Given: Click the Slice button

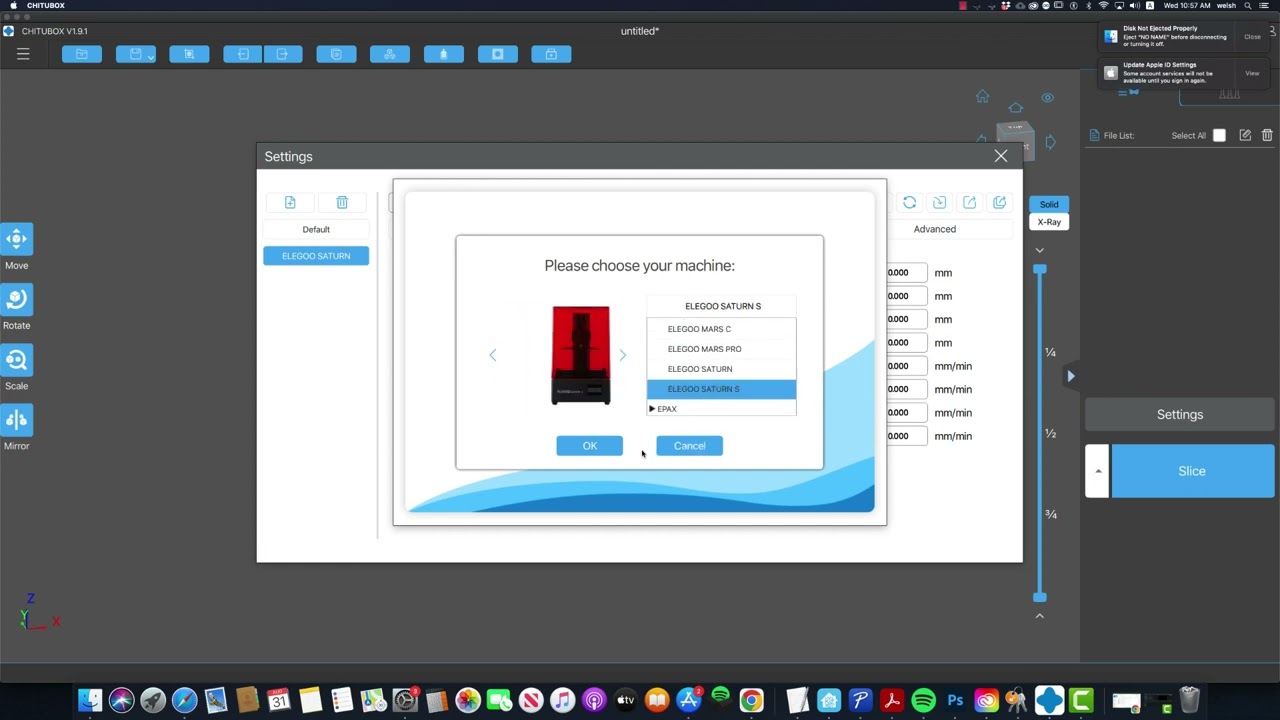Looking at the screenshot, I should (x=1192, y=471).
